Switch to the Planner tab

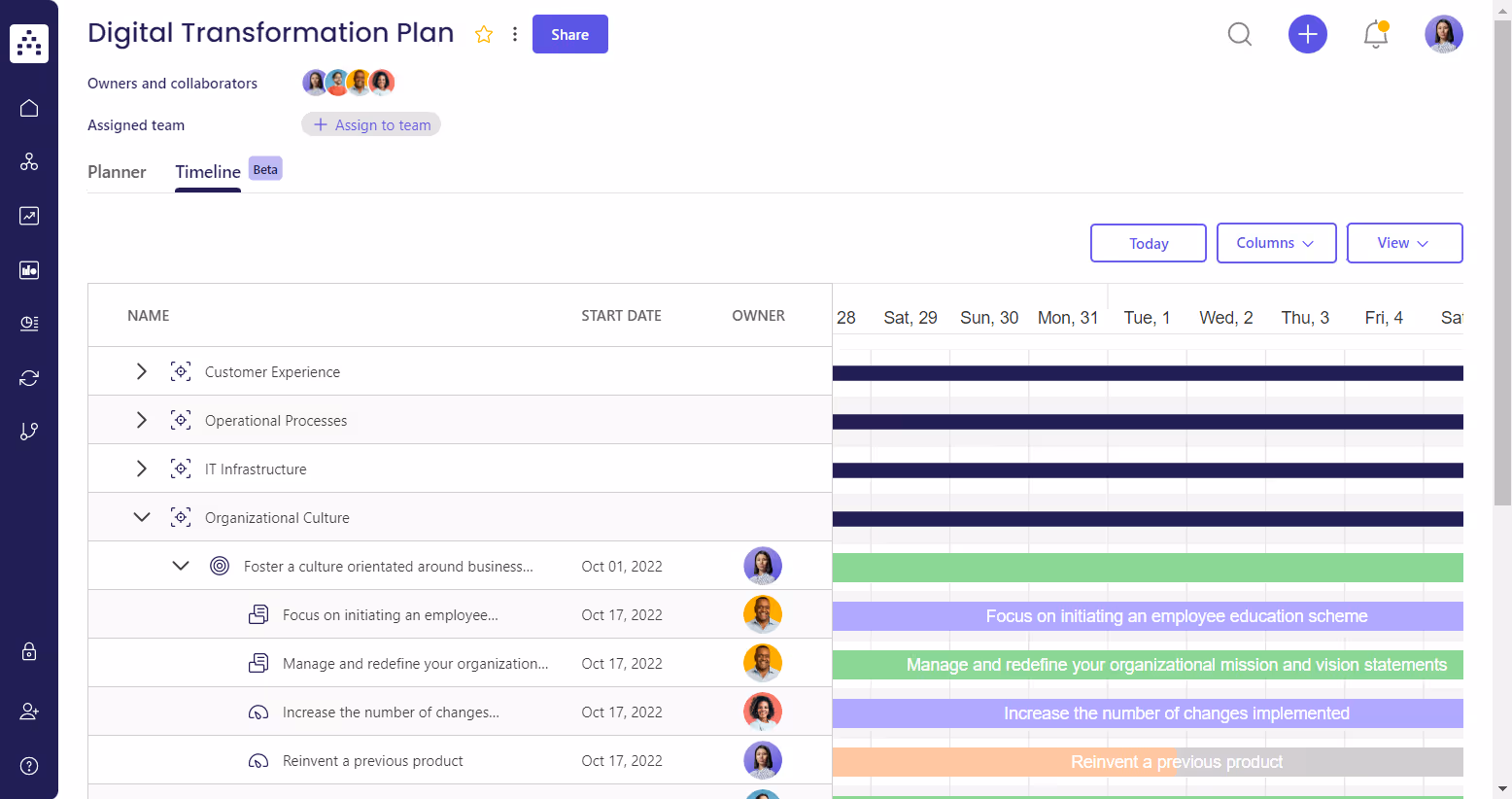[x=117, y=172]
